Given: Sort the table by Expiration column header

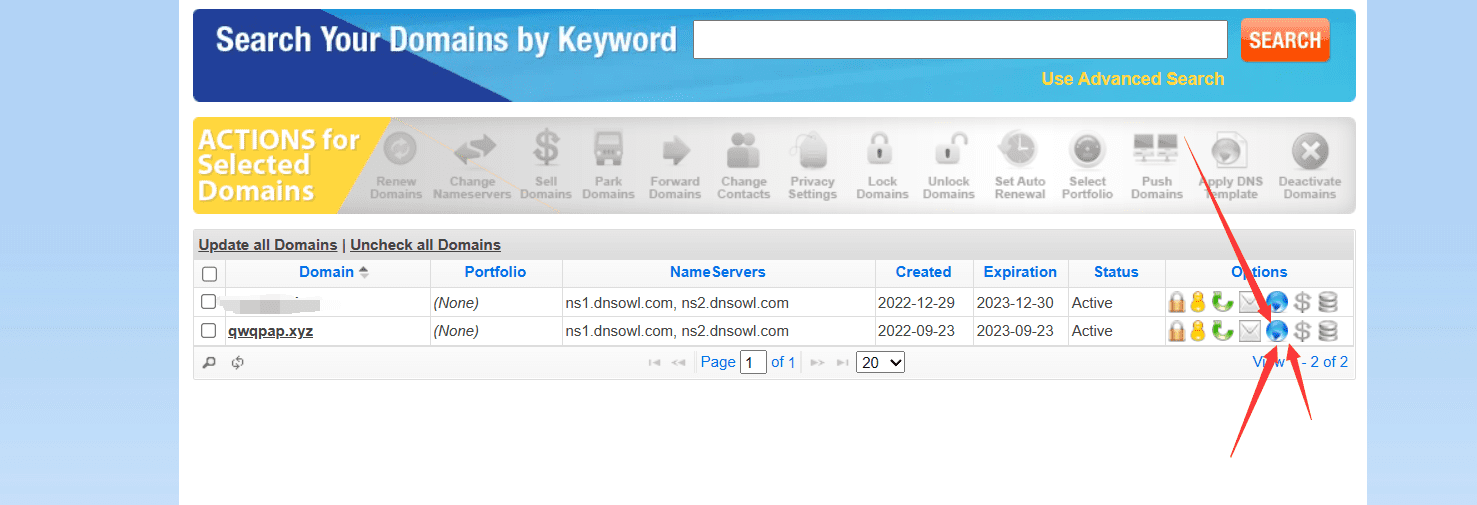Looking at the screenshot, I should pyautogui.click(x=1019, y=272).
